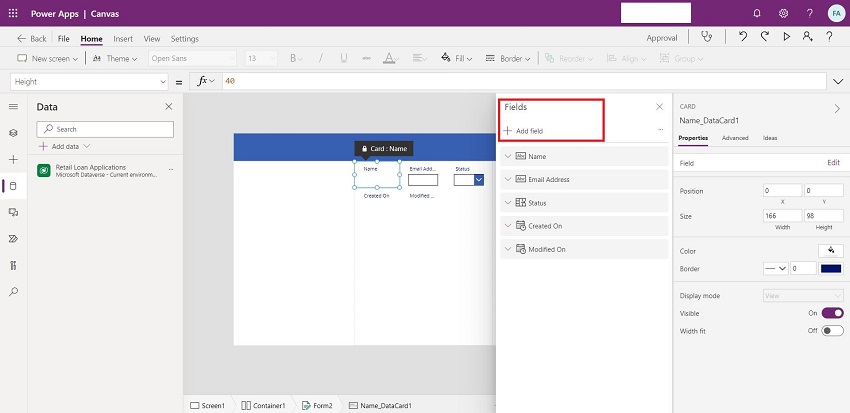The width and height of the screenshot is (850, 413).
Task: Open the hamburger menu in left rail
Action: [14, 107]
